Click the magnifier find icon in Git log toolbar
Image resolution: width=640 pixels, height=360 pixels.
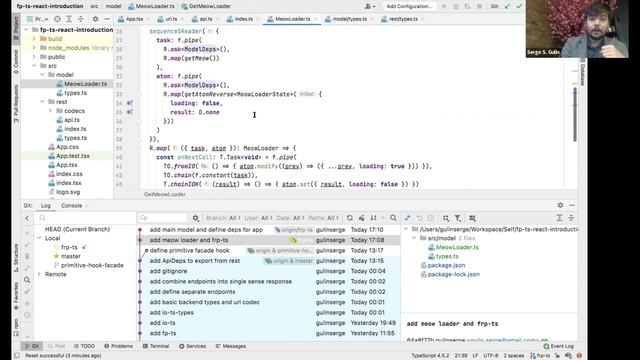393,218
